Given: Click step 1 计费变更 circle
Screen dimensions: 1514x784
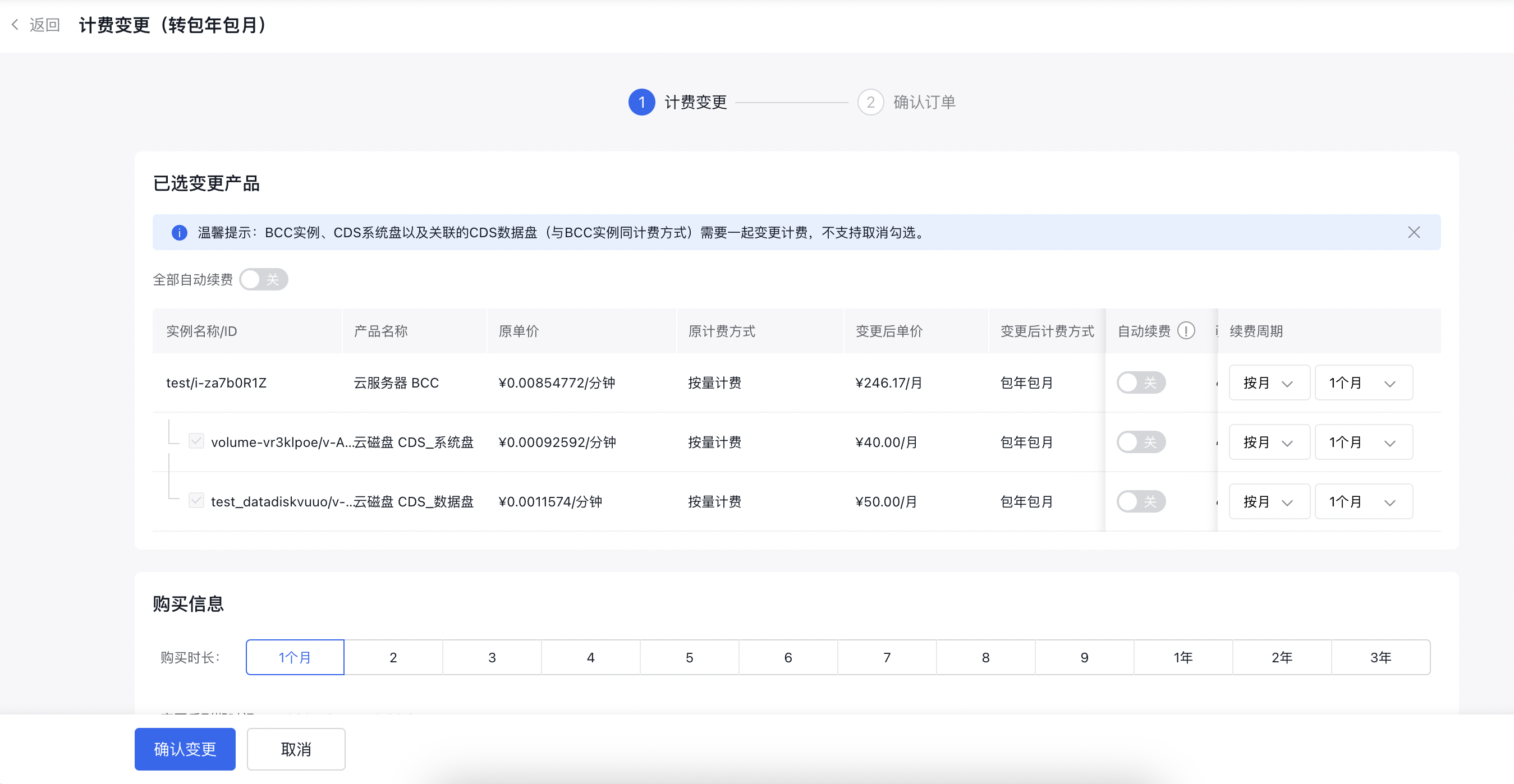Looking at the screenshot, I should [x=642, y=102].
